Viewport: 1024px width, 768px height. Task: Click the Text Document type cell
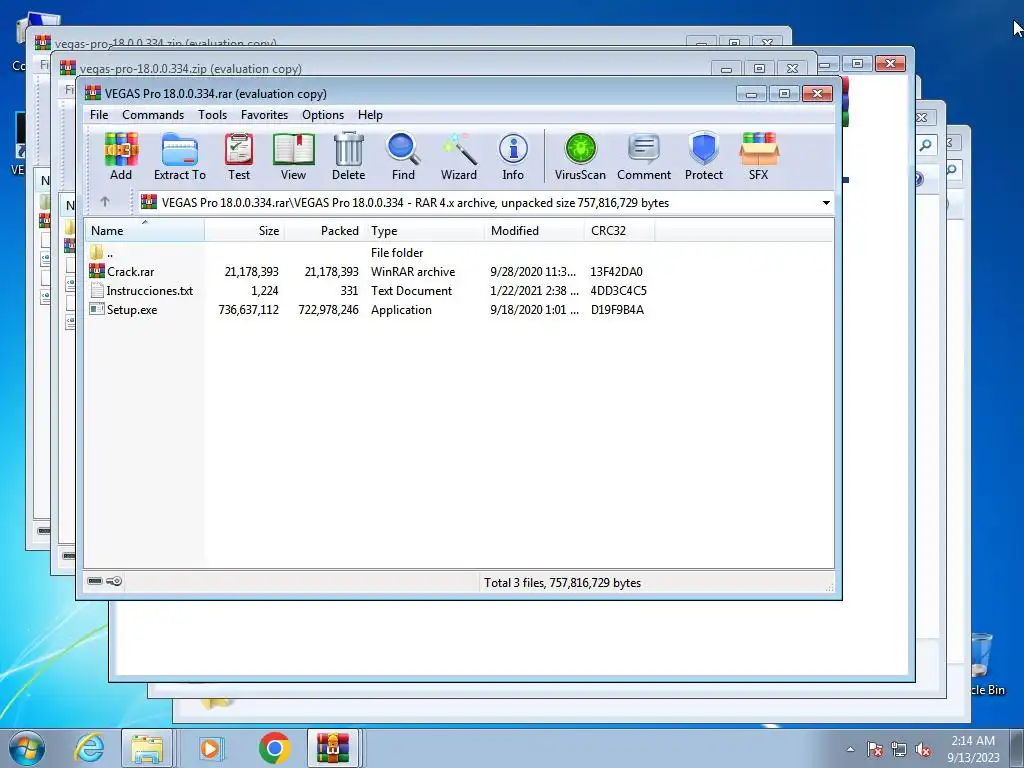[x=411, y=291]
